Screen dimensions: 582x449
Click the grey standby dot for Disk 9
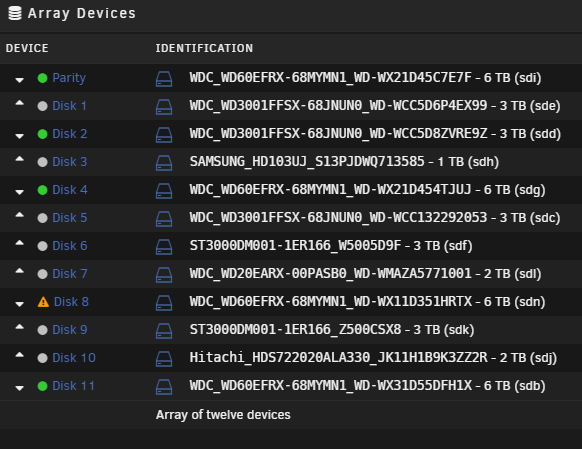[x=43, y=330]
